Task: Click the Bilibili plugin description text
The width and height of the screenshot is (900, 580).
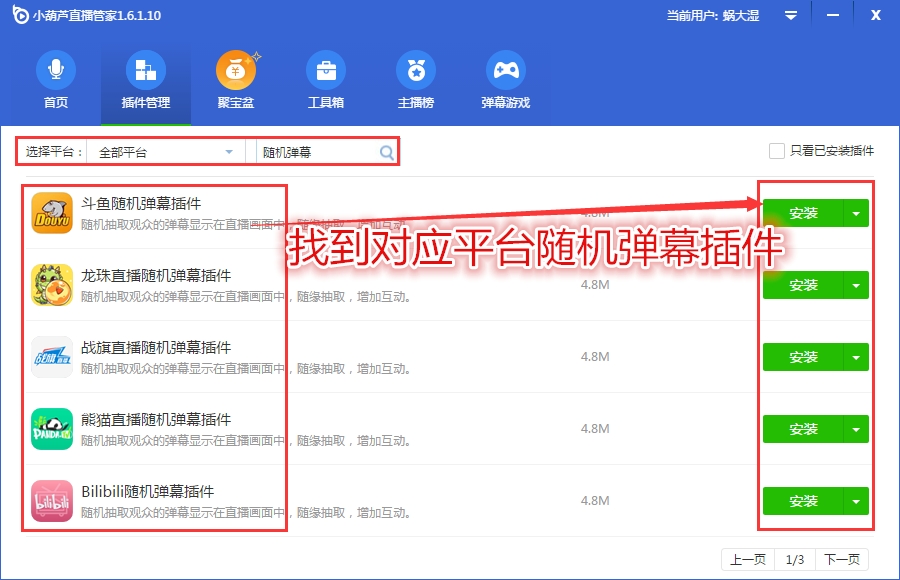Action: coord(246,513)
